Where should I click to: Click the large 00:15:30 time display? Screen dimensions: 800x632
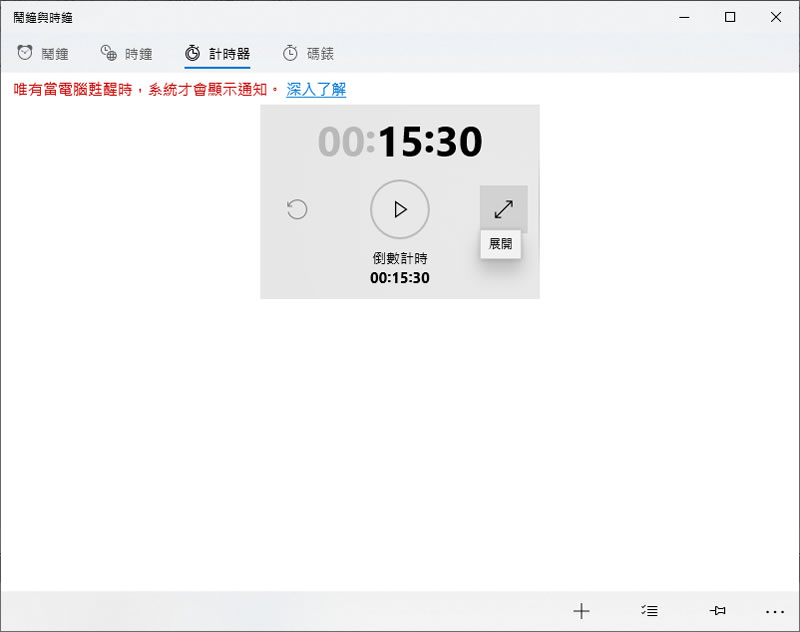point(400,143)
